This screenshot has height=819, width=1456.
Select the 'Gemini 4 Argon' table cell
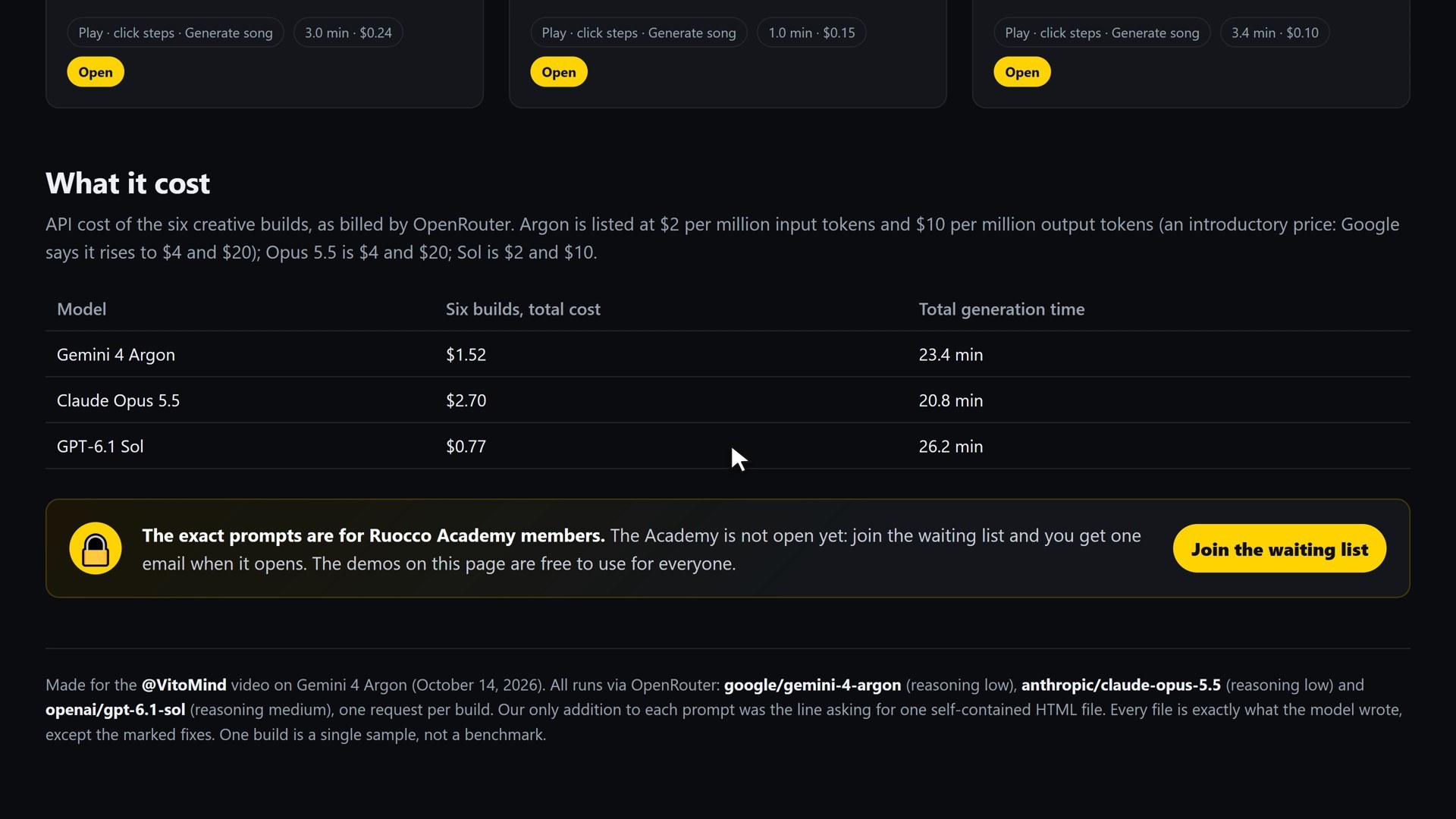(x=115, y=355)
